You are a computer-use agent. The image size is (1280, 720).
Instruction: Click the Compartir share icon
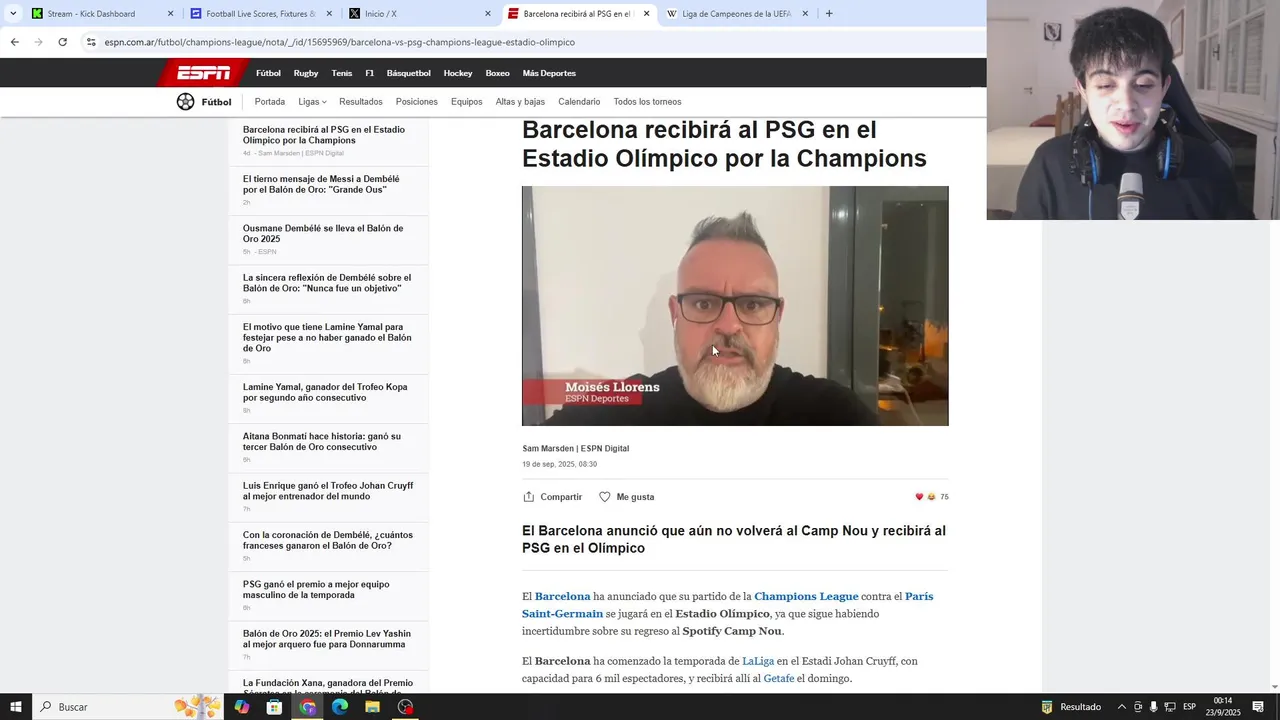(529, 497)
